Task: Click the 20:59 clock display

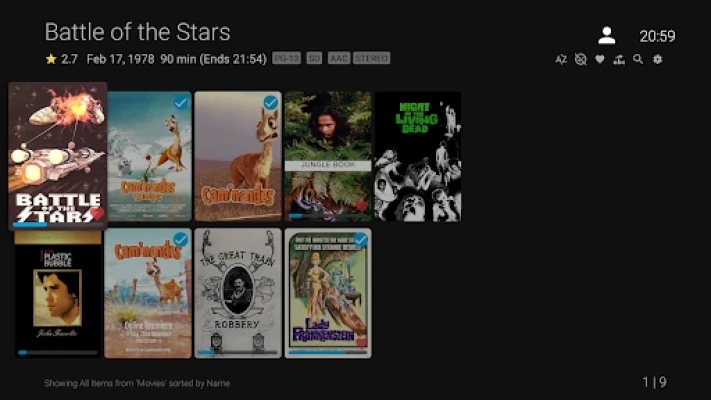Action: pos(657,36)
